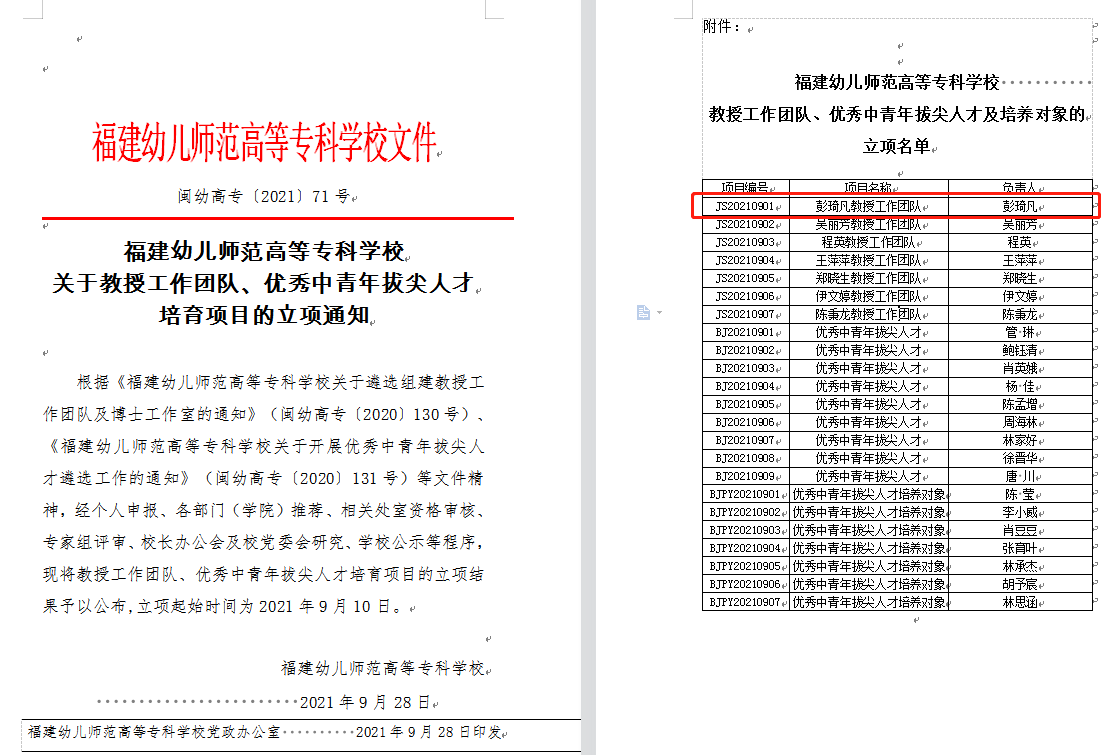Click the 负责人 cell '杨 佳'

coord(1020,386)
